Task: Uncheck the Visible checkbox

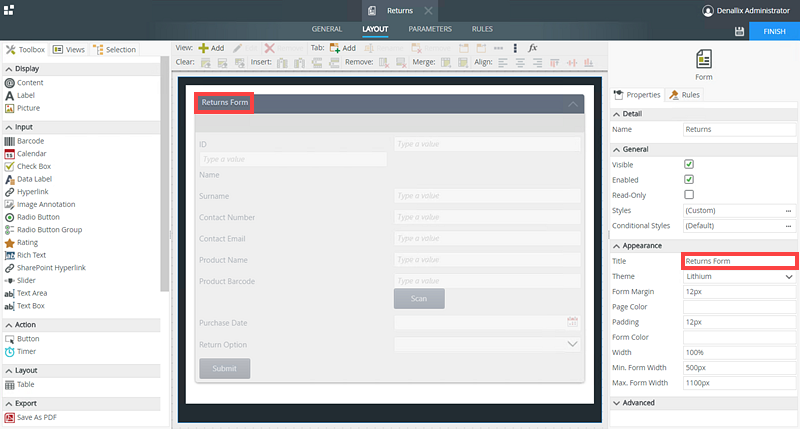Action: pos(689,164)
